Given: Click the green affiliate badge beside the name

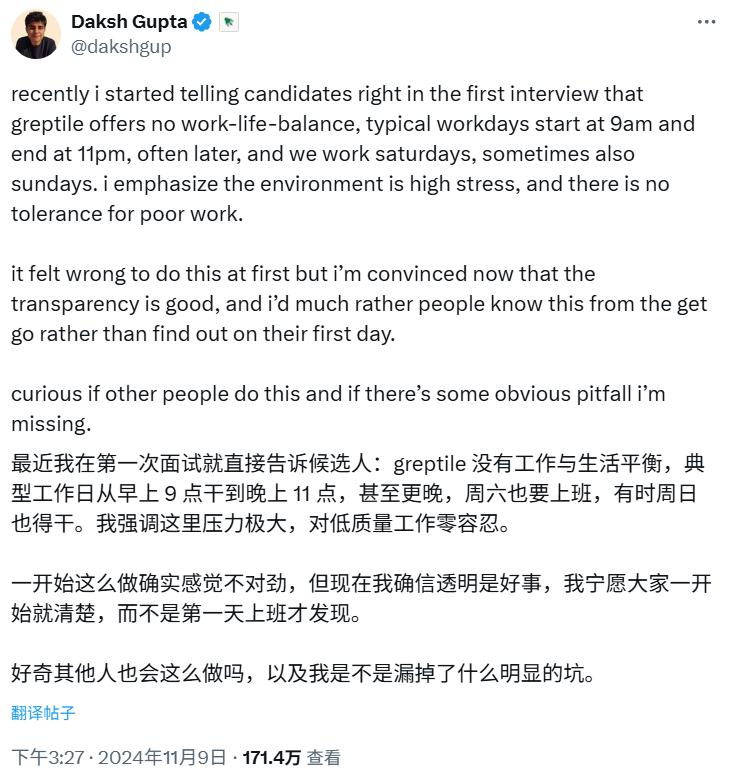Looking at the screenshot, I should pyautogui.click(x=228, y=22).
